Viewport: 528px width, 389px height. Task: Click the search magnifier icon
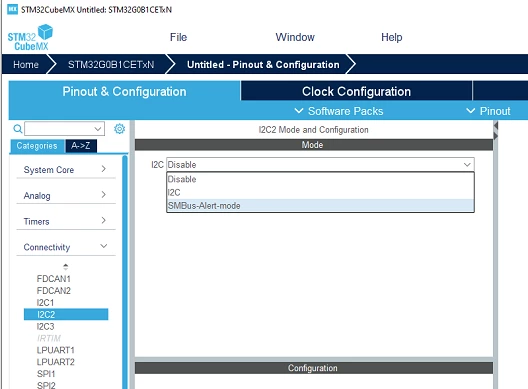(18, 129)
